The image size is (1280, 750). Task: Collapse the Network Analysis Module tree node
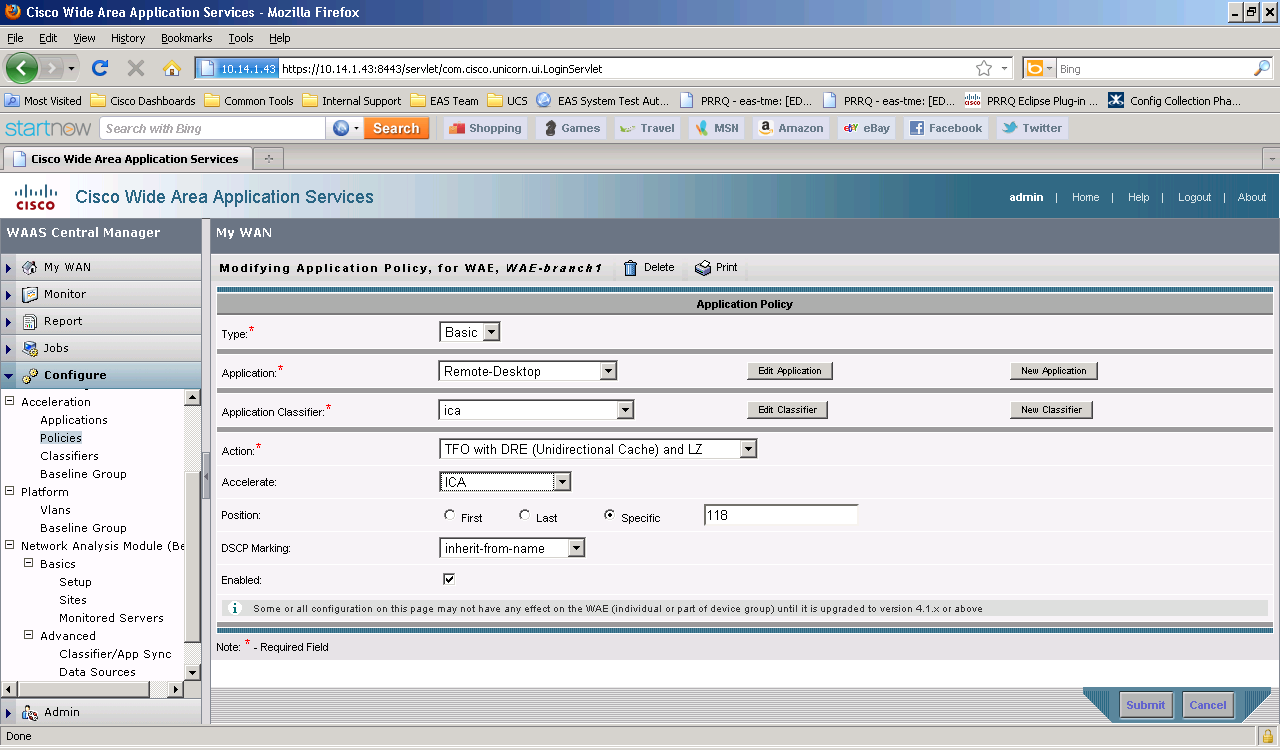(10, 546)
